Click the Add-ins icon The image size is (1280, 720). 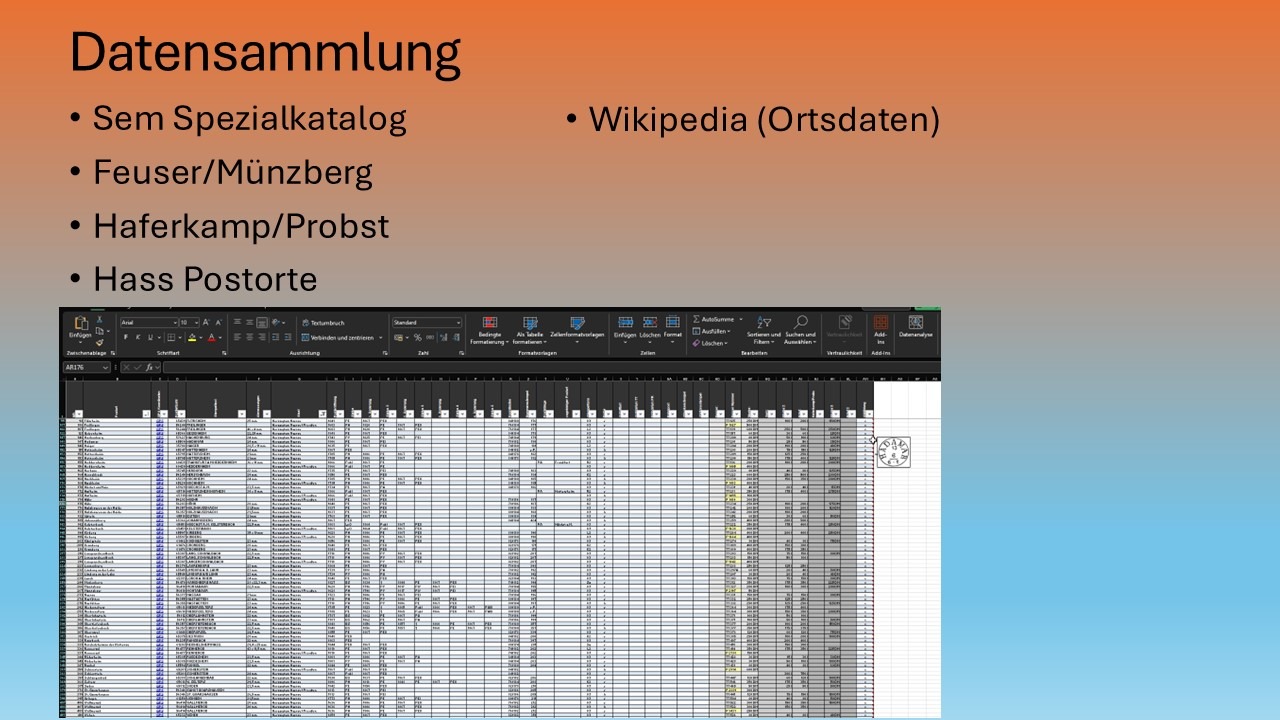(880, 323)
